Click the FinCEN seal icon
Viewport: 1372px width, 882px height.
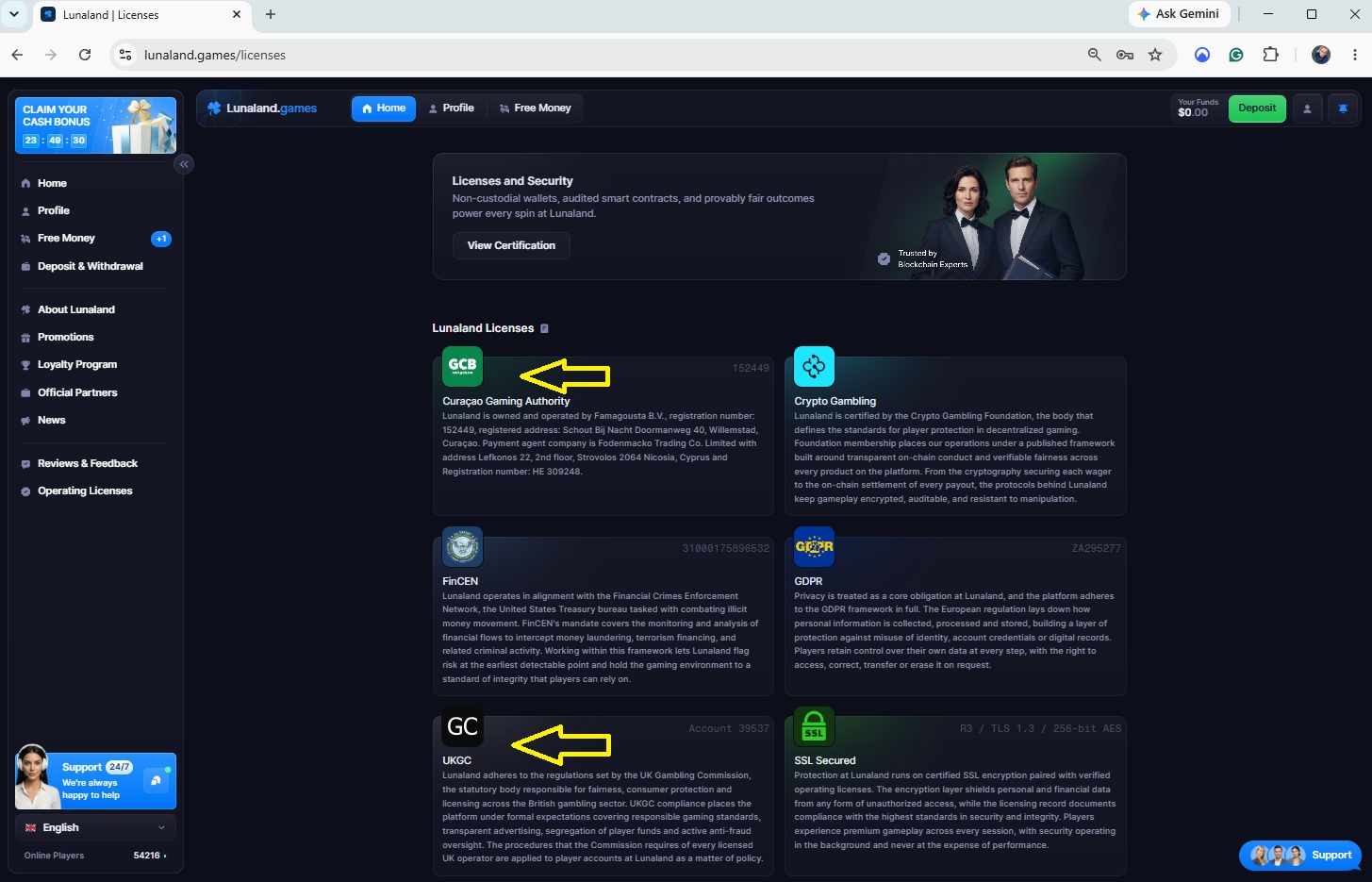coord(462,546)
